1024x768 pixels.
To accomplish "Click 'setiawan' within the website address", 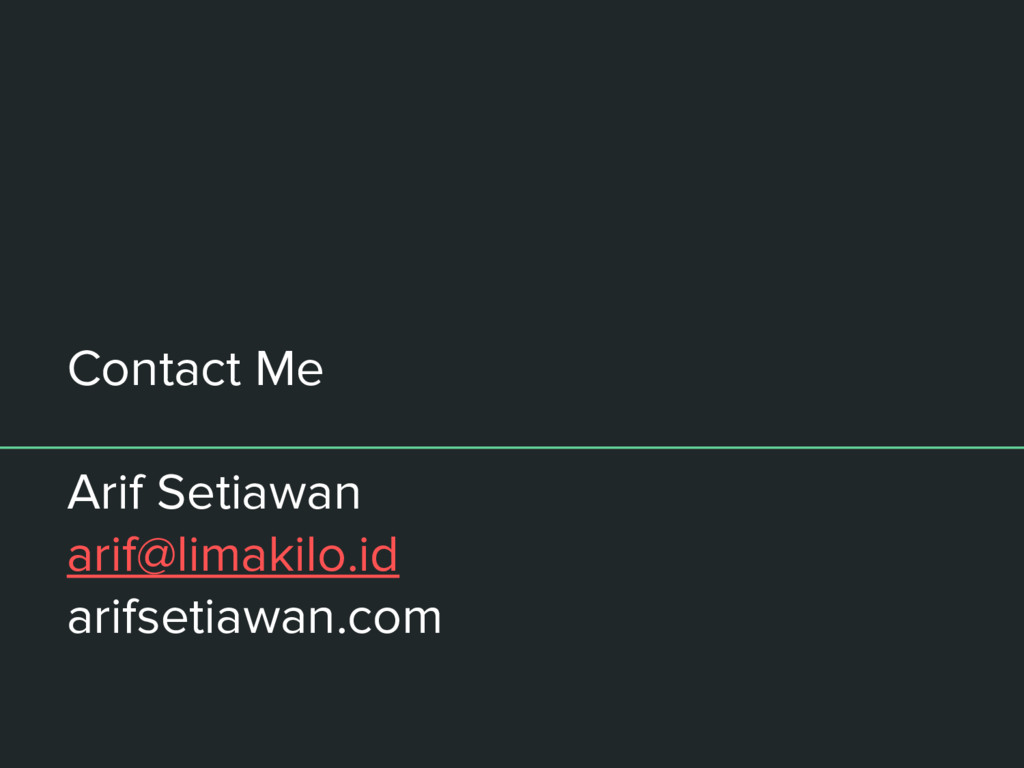I will [x=239, y=617].
